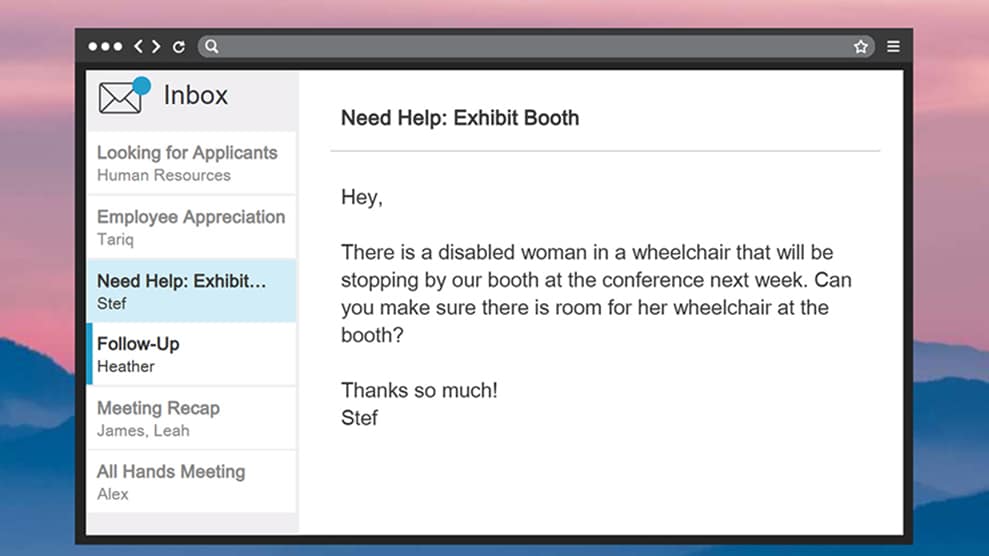The width and height of the screenshot is (989, 556).
Task: Open the All Hands Meeting email from Alex
Action: click(x=191, y=482)
